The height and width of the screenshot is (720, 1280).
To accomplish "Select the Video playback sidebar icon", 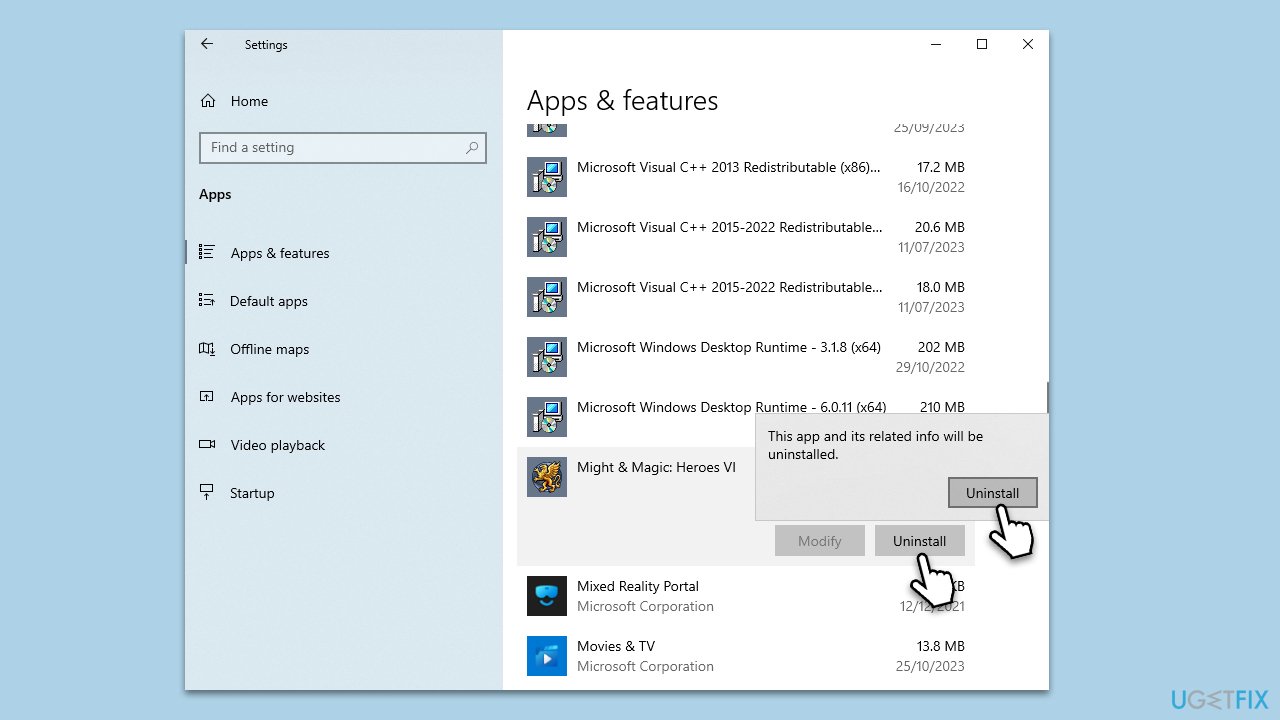I will coord(207,444).
